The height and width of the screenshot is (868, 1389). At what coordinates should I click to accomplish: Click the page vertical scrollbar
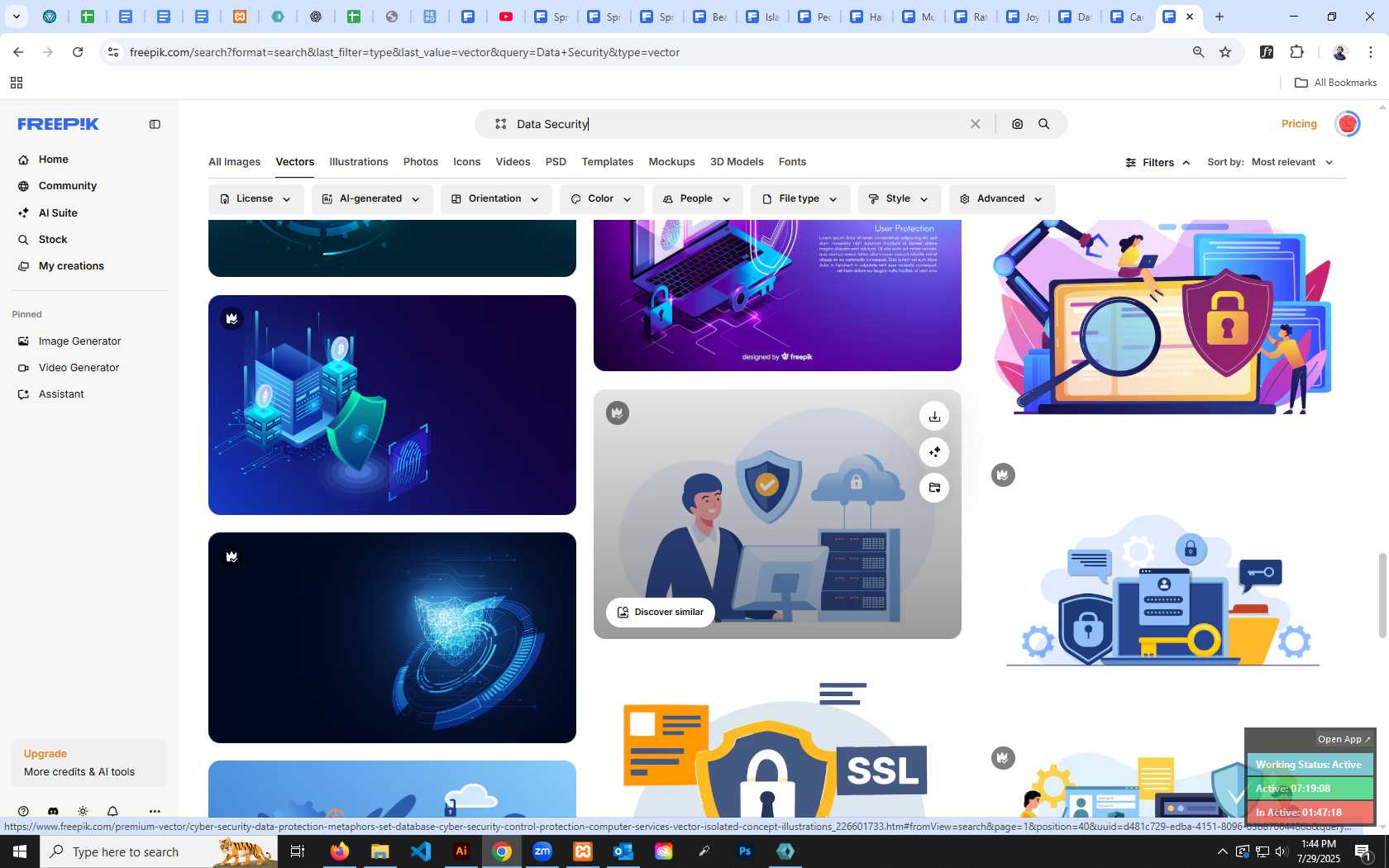coord(1382,595)
